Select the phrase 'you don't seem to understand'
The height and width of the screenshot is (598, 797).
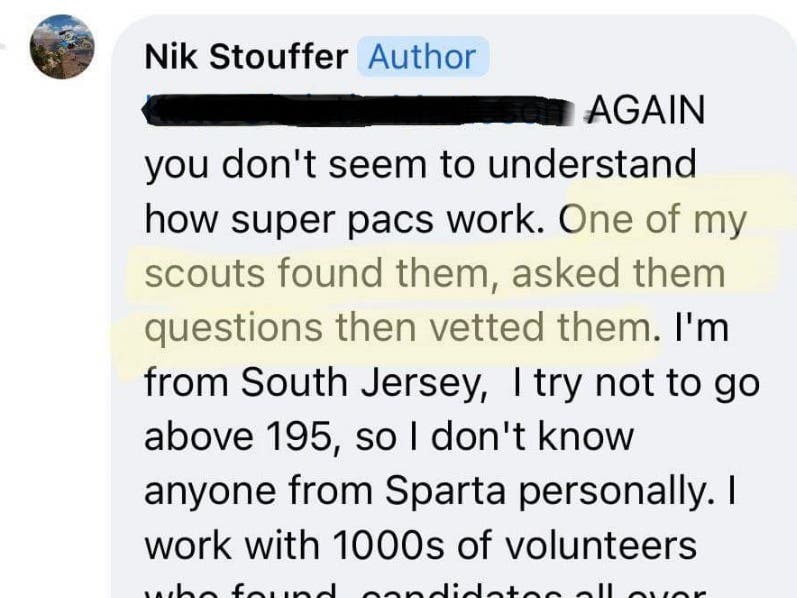click(420, 164)
